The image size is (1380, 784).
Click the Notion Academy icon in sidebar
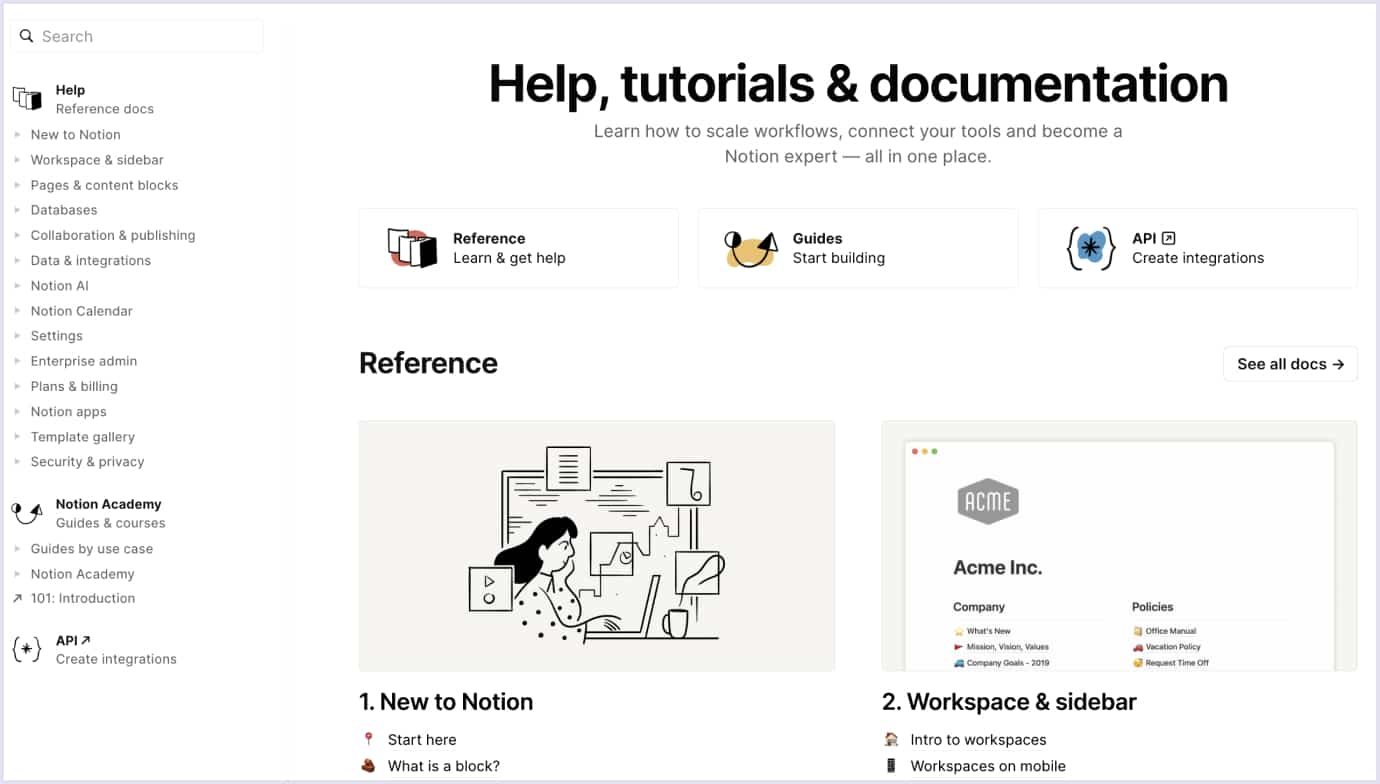(x=27, y=513)
